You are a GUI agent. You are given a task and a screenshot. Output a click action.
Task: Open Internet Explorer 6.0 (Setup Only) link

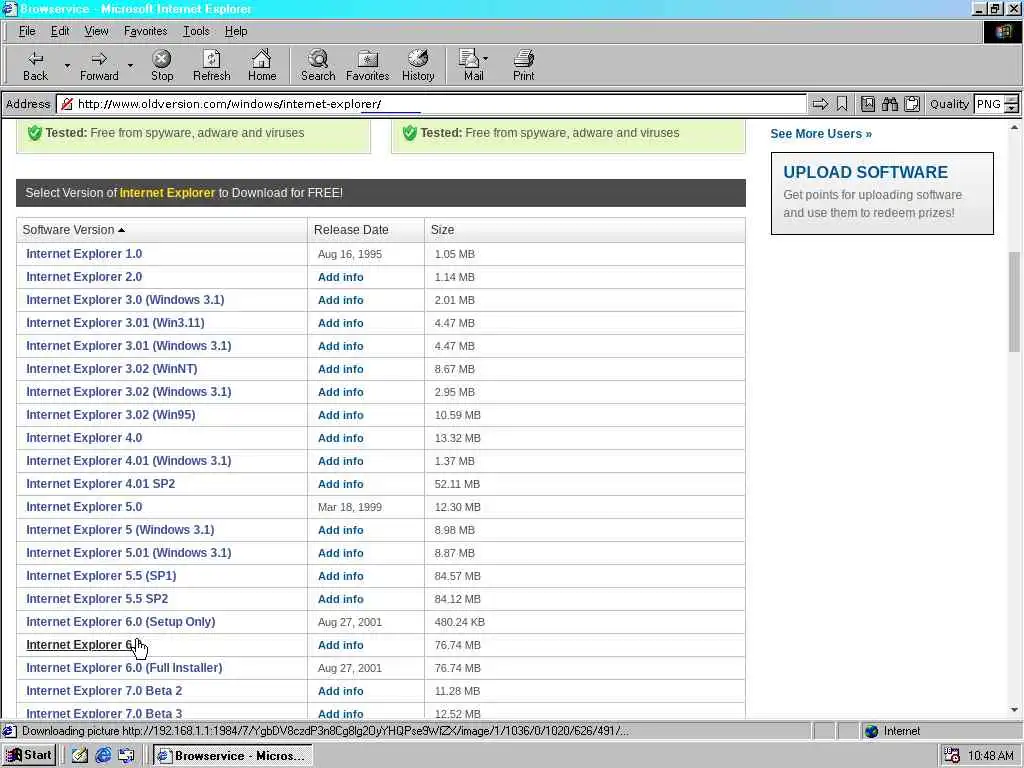coord(121,622)
